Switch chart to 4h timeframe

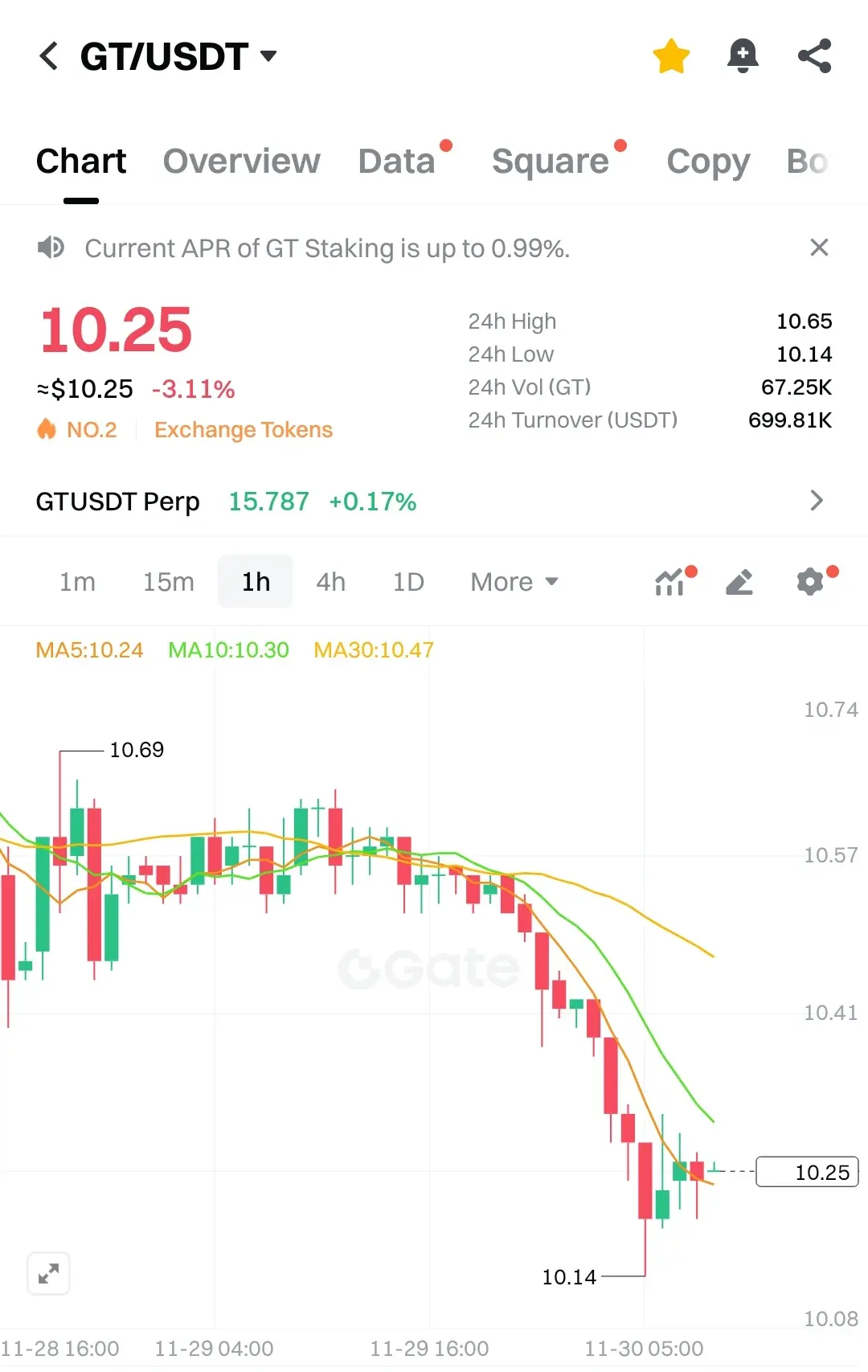click(330, 581)
